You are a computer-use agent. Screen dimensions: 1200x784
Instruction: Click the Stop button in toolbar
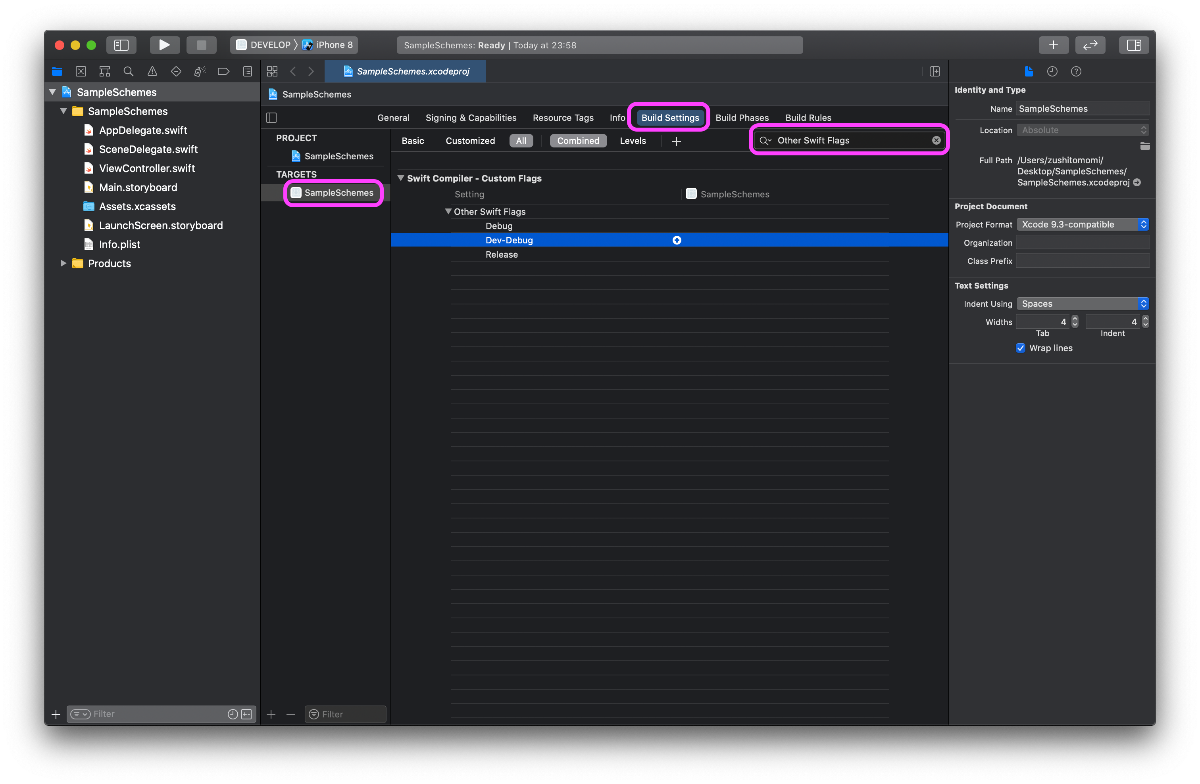201,45
